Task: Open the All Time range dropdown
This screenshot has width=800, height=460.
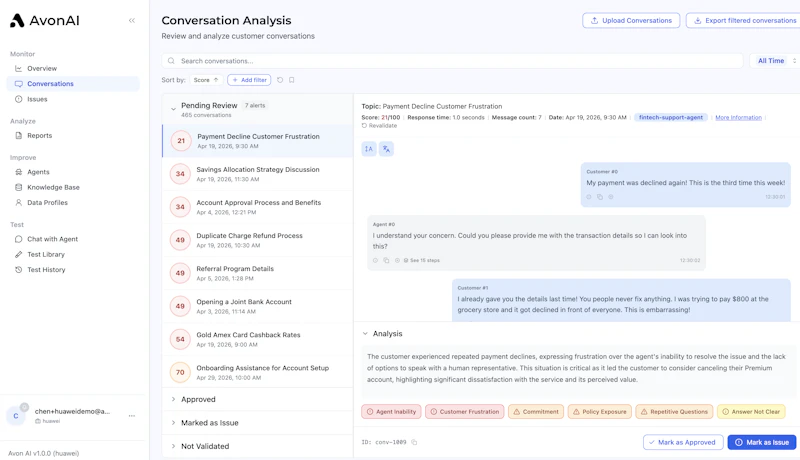Action: pyautogui.click(x=774, y=61)
